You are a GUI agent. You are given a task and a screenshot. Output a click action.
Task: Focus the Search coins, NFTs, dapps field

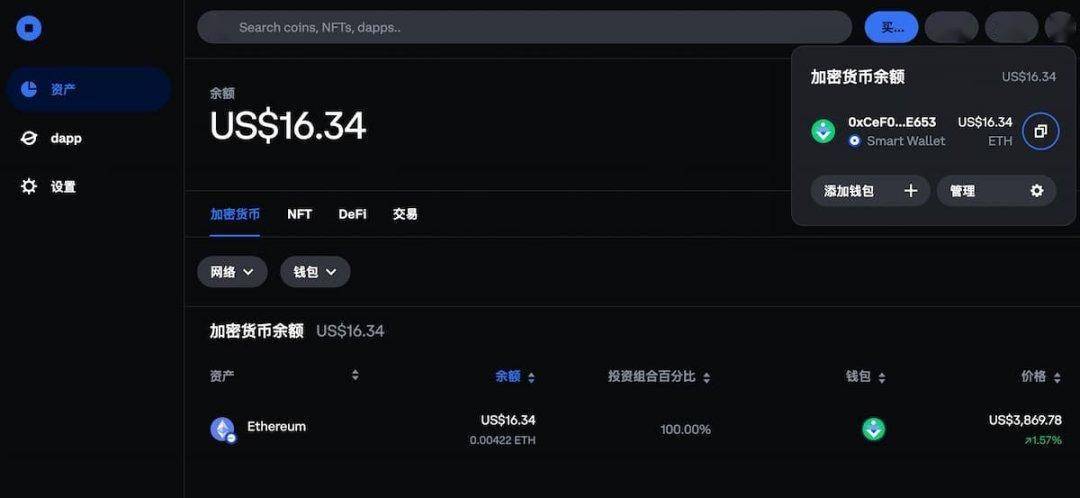524,28
